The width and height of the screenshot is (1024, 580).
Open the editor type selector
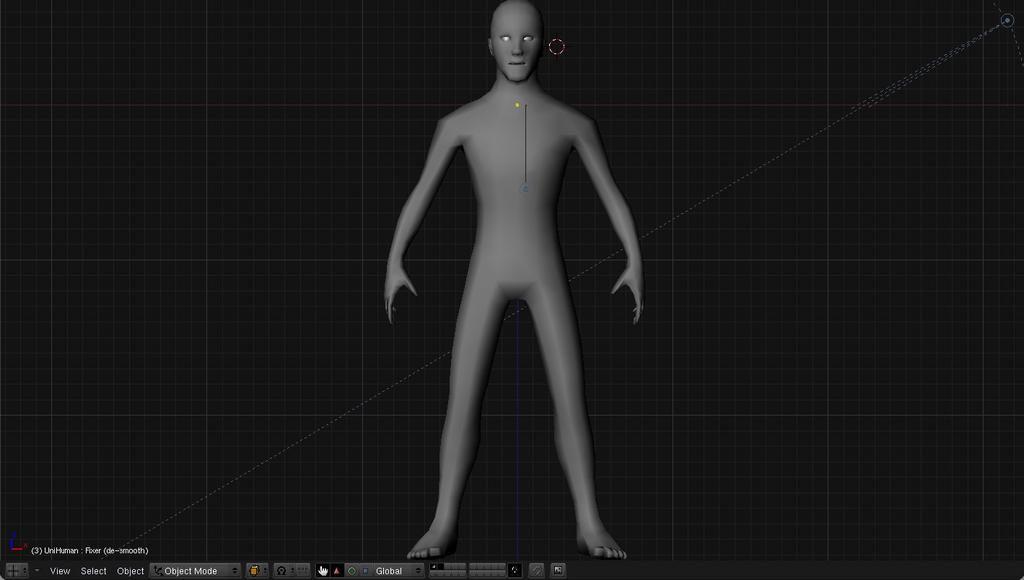(x=16, y=571)
